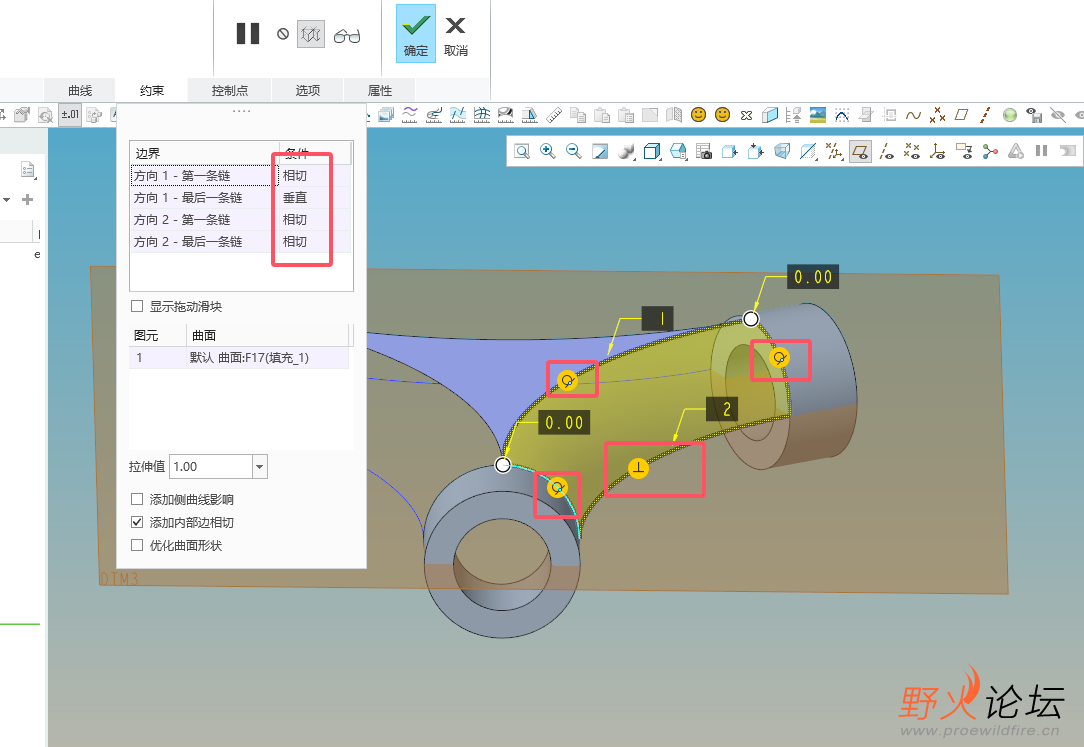
Task: Click the second yellow smiley face icon
Action: (x=722, y=115)
